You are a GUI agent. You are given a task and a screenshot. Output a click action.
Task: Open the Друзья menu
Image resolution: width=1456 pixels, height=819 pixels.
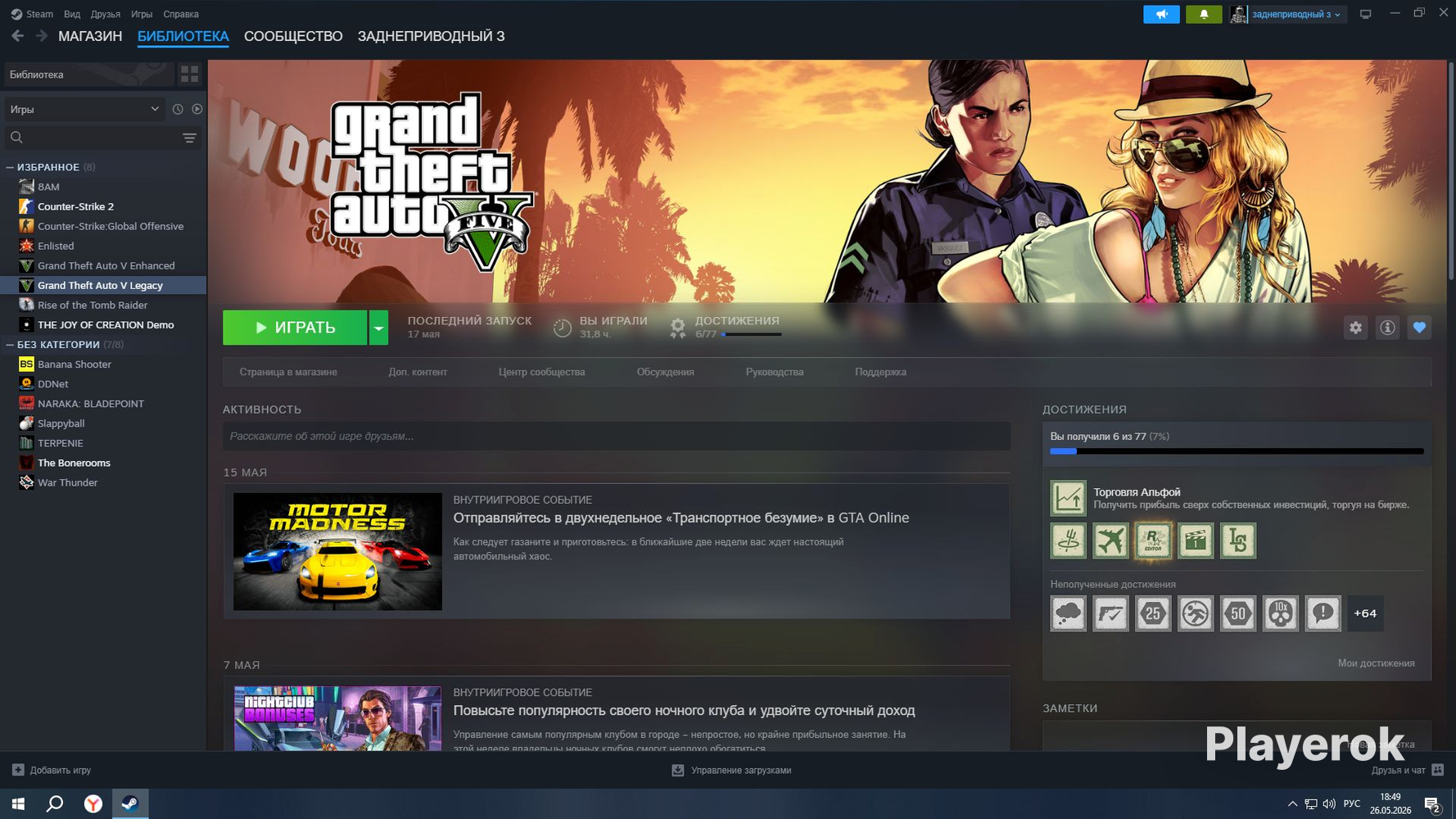[x=106, y=14]
